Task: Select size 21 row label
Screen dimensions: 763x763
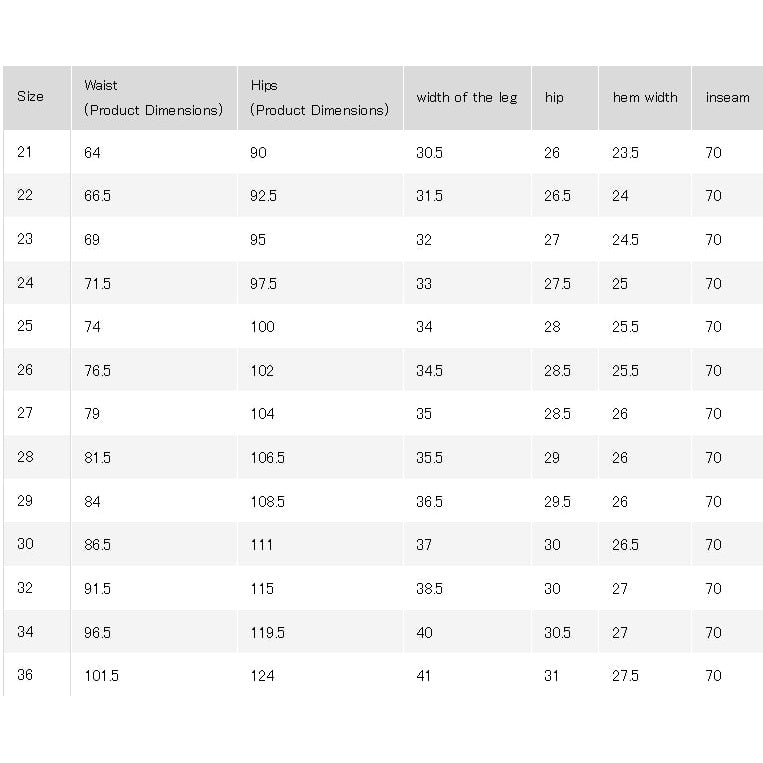Action: [x=24, y=152]
